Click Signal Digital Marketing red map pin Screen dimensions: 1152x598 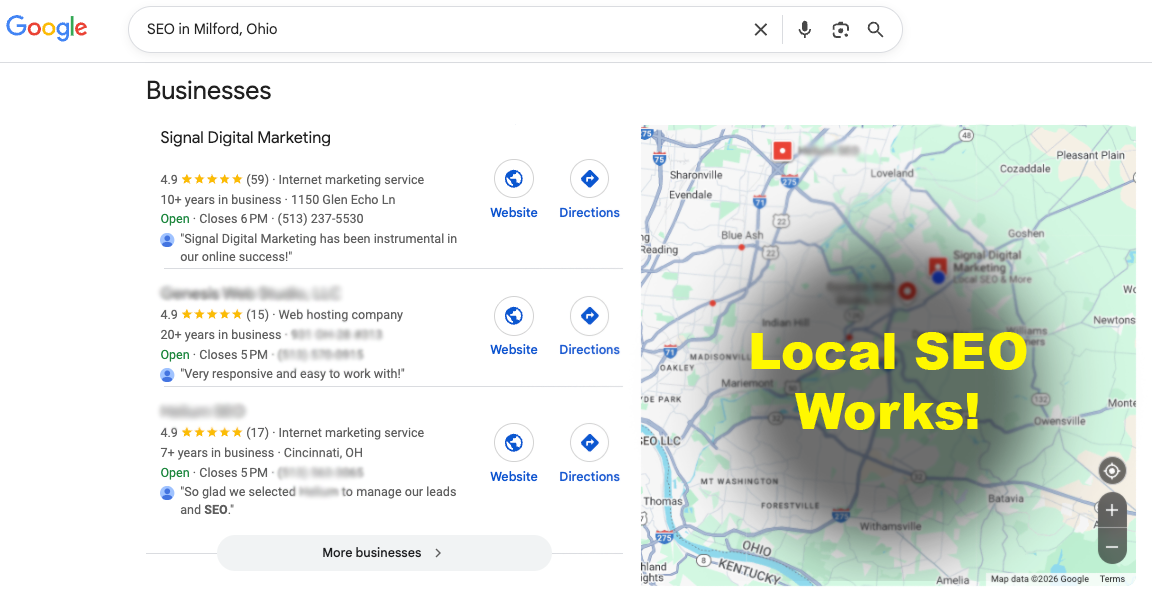coord(937,267)
